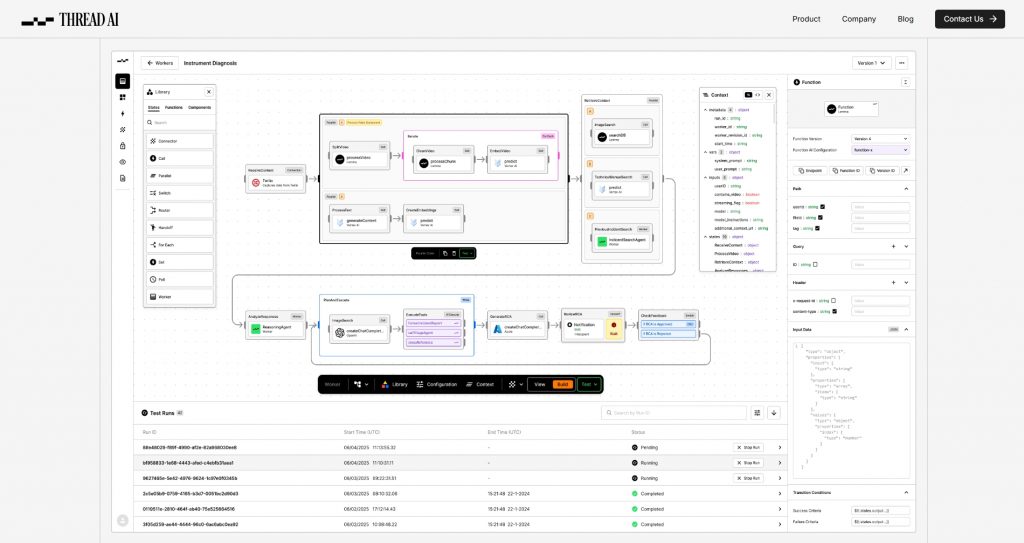Click the download icon in Test Runs

[x=774, y=412]
